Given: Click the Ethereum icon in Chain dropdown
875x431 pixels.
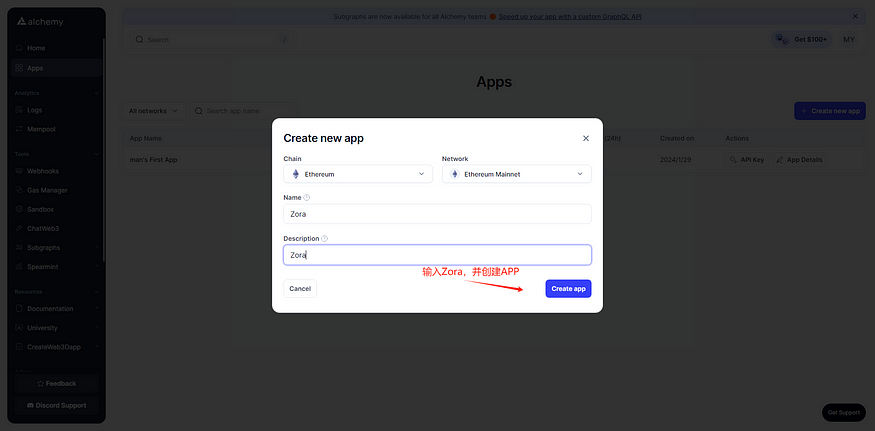Looking at the screenshot, I should (x=296, y=174).
